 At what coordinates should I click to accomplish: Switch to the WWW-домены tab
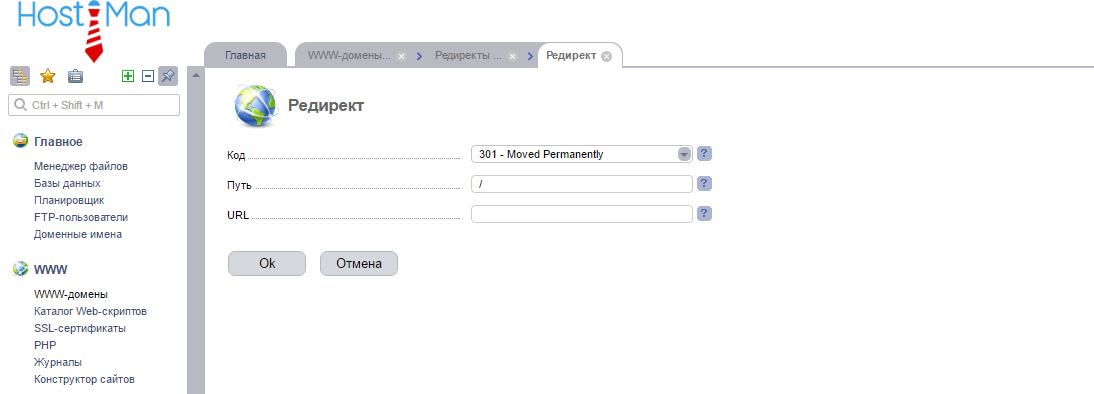pyautogui.click(x=350, y=55)
